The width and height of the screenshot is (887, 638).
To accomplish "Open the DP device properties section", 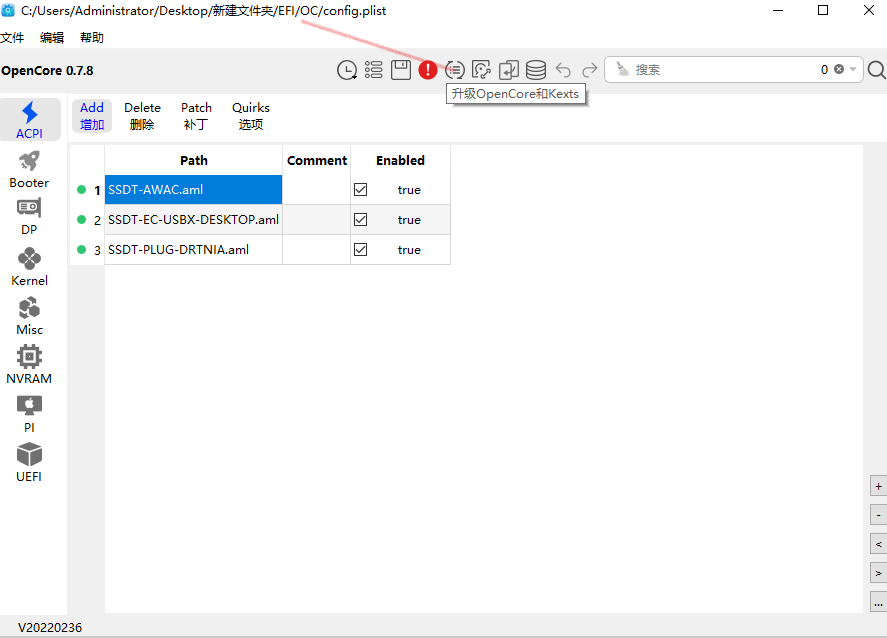I will click(x=29, y=217).
